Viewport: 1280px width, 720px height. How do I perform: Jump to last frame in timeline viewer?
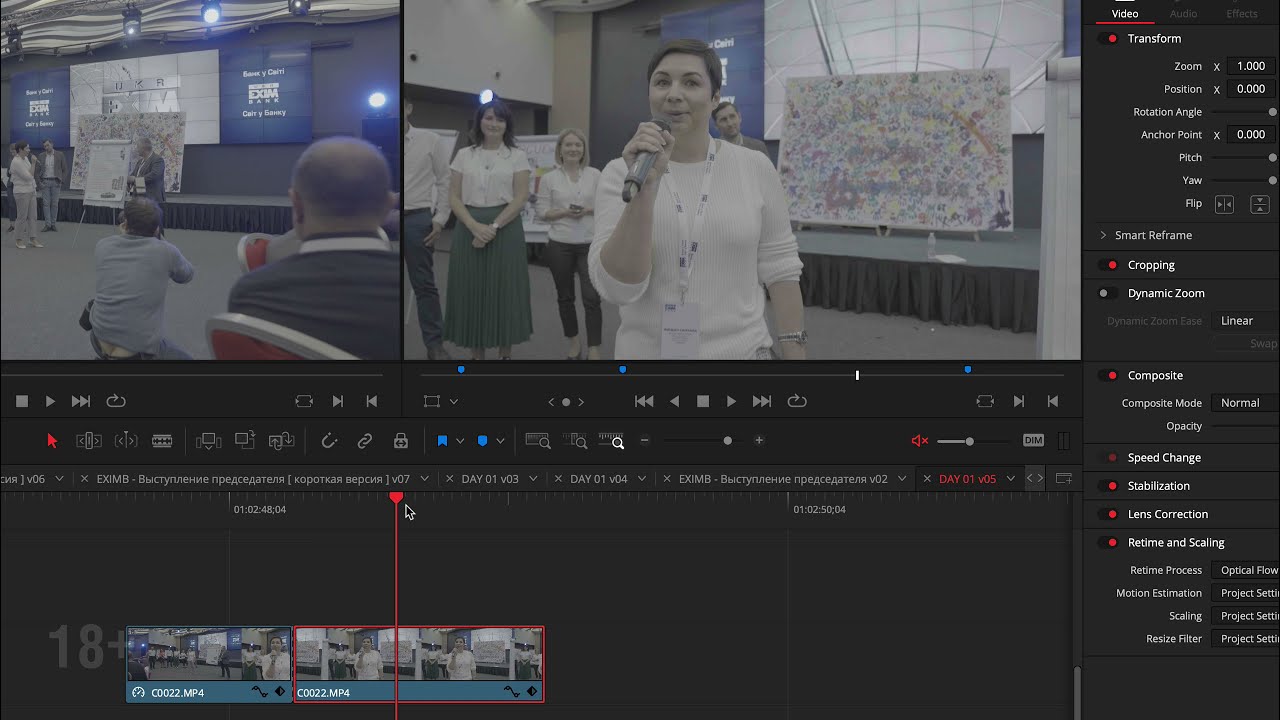pyautogui.click(x=762, y=401)
